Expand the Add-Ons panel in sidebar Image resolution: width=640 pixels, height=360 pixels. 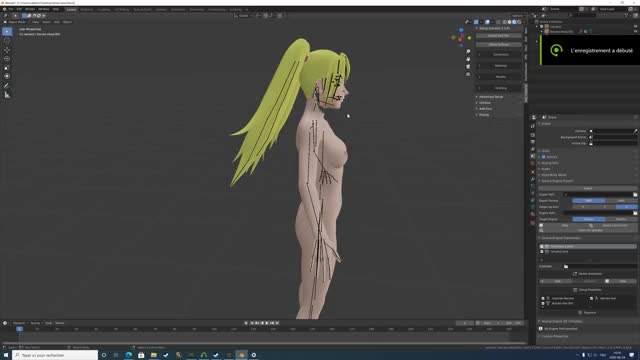click(x=485, y=109)
